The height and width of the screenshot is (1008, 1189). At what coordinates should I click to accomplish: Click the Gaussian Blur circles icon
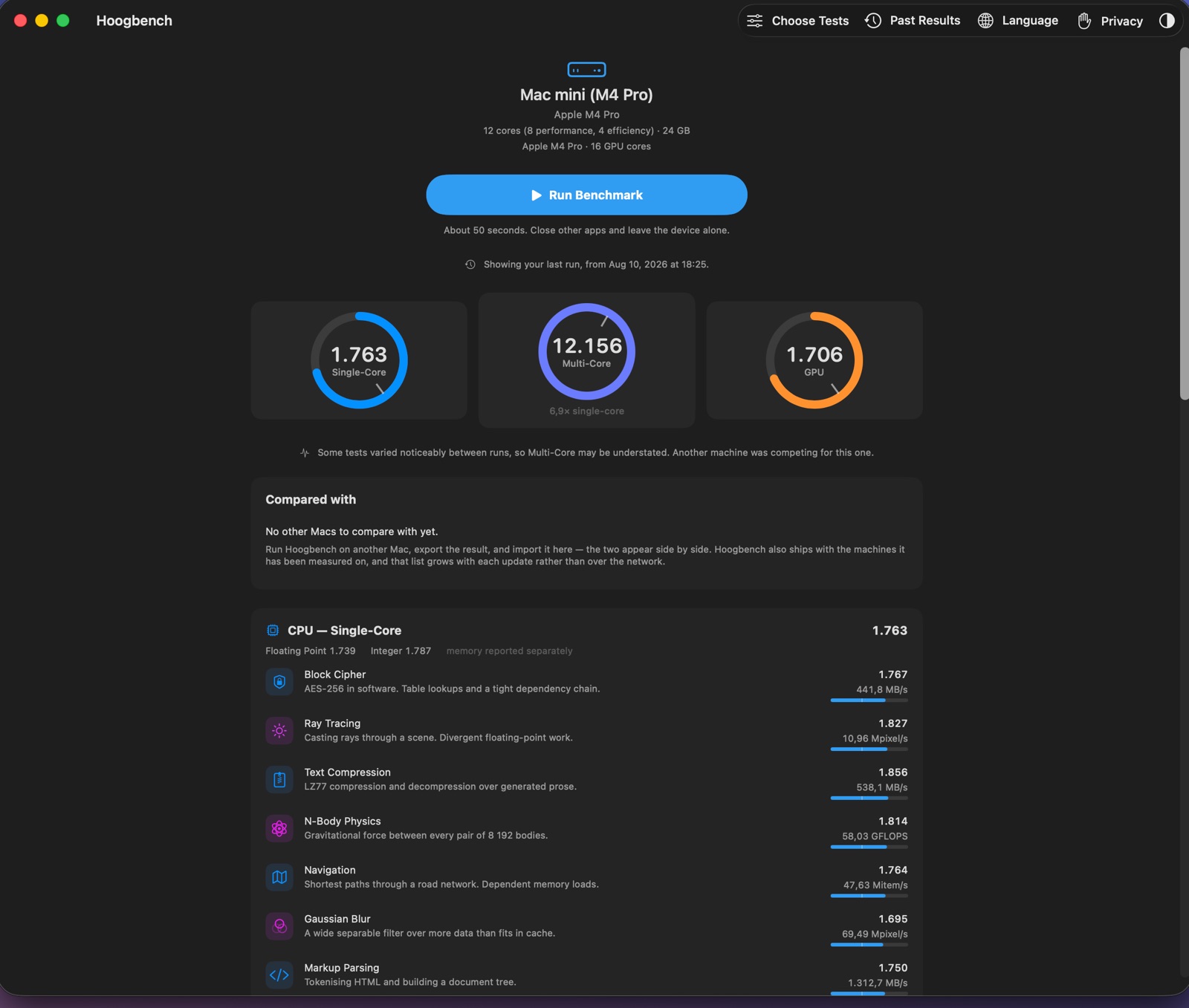279,926
